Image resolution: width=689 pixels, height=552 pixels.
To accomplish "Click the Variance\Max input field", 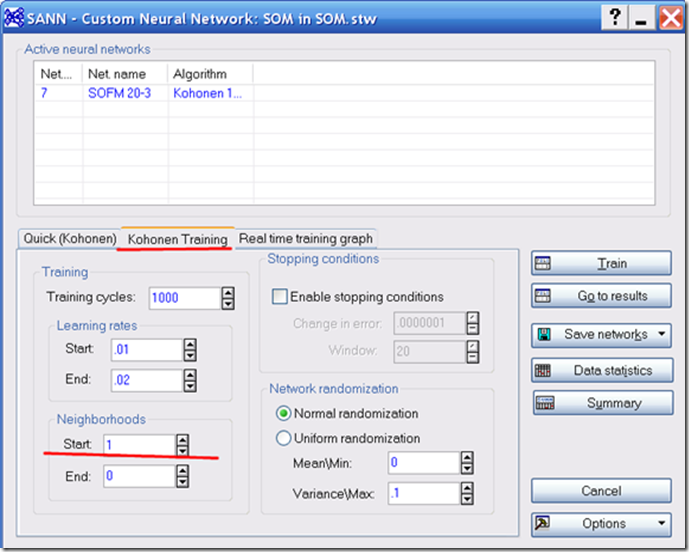I will click(424, 494).
